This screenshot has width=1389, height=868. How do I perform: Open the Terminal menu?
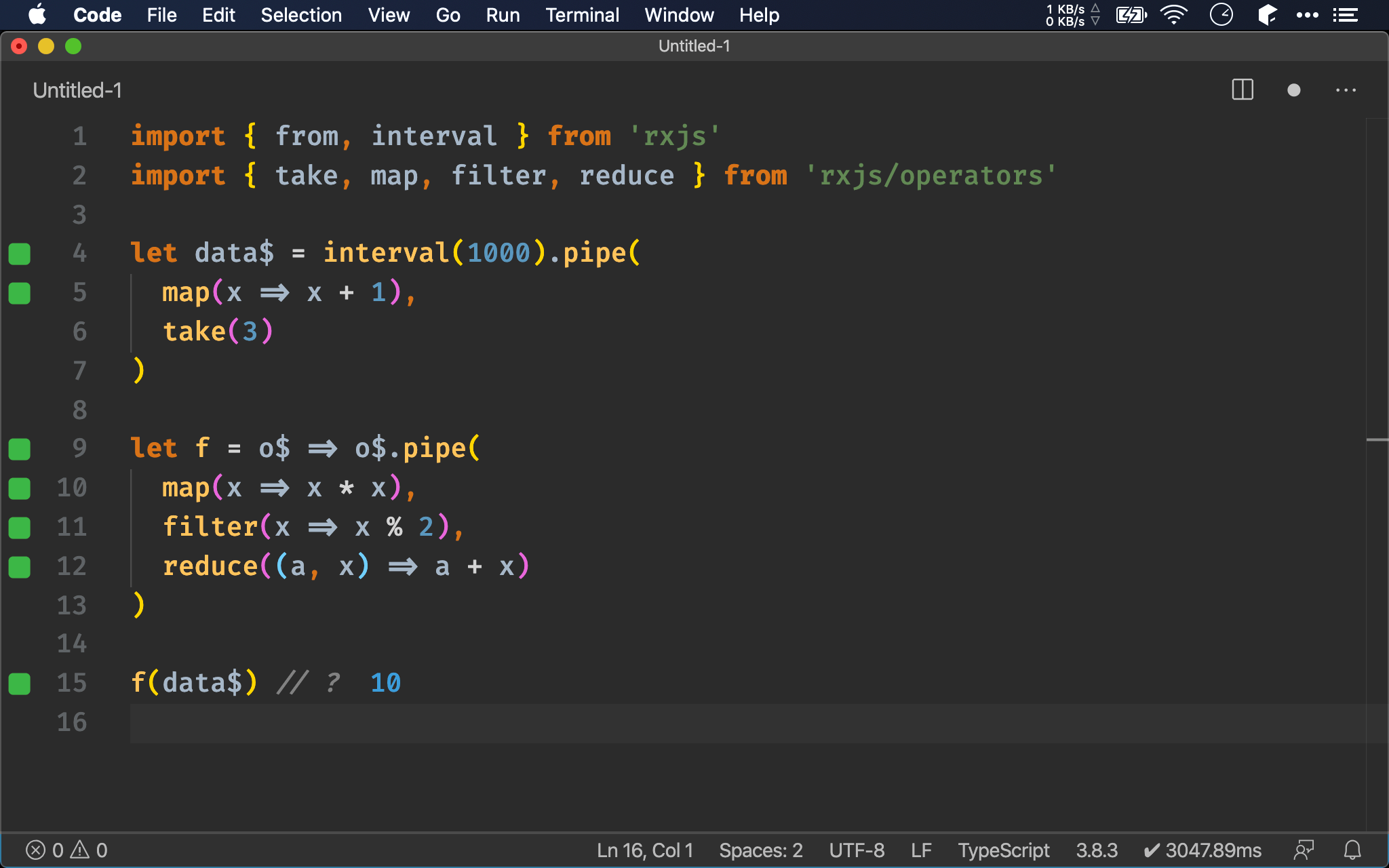pos(582,15)
